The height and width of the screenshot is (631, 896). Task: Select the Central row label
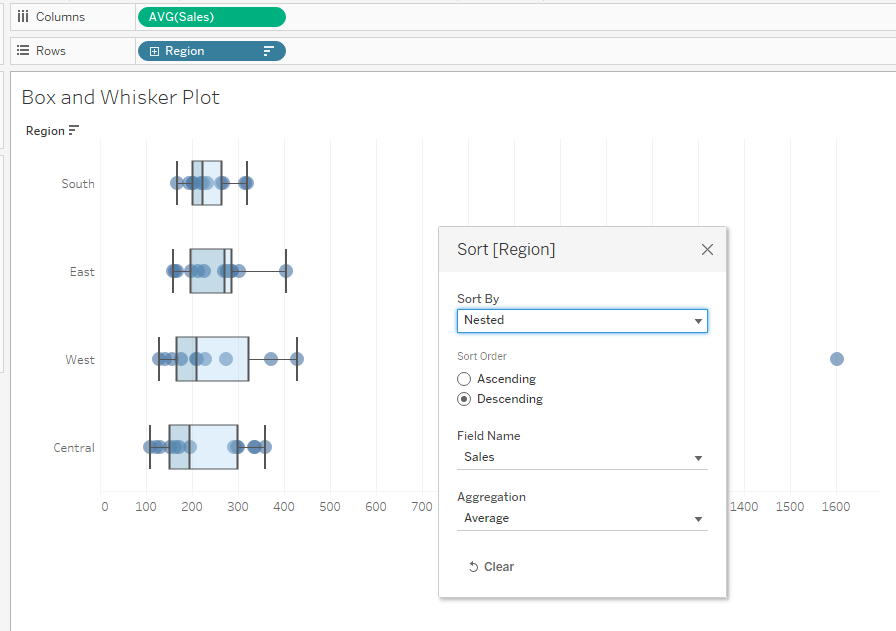click(74, 448)
